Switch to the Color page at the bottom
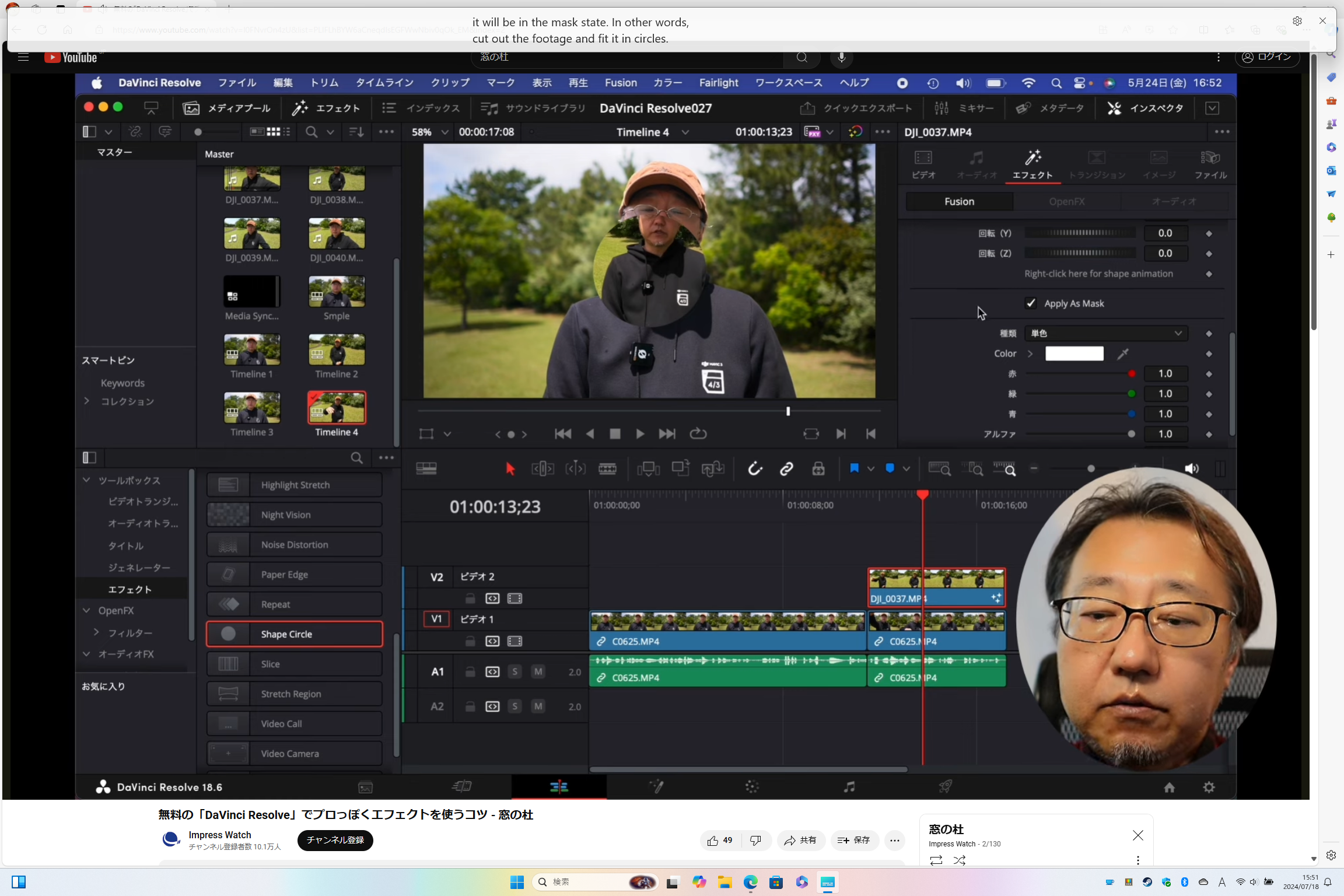 pos(751,787)
